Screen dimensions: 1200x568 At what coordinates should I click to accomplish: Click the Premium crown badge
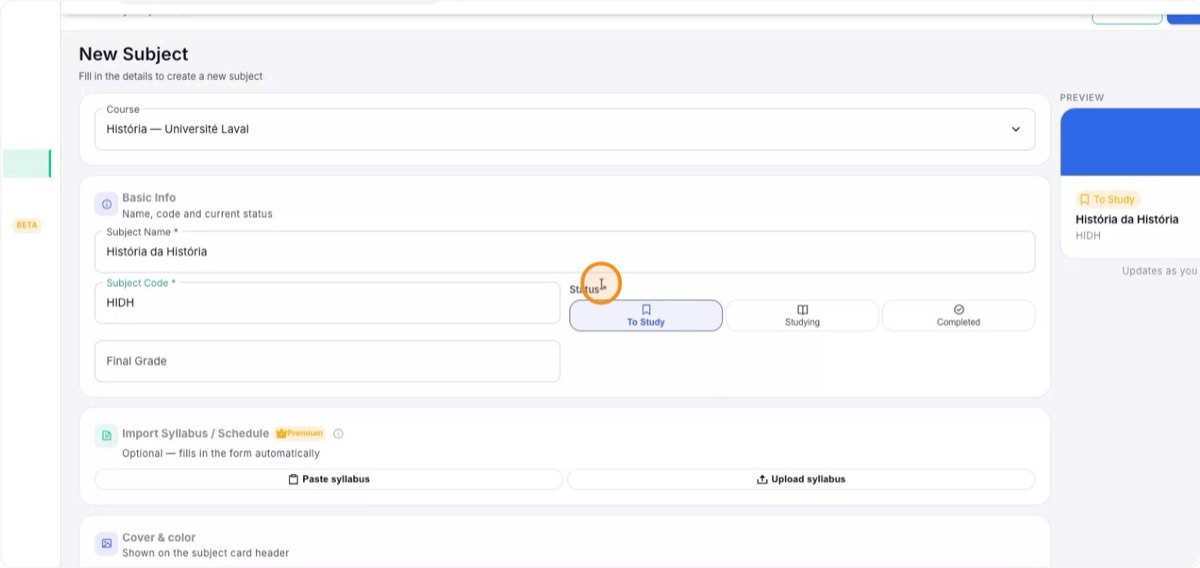pos(300,433)
